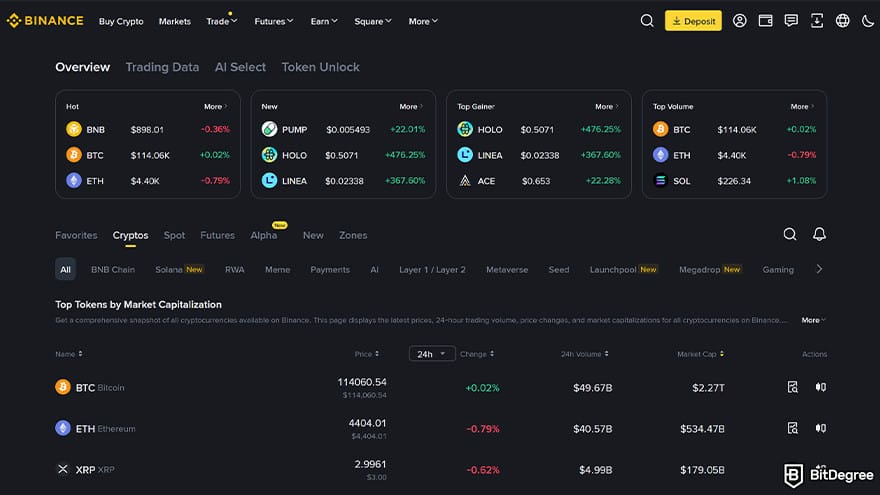Click More in Top Gainer card

coord(607,106)
